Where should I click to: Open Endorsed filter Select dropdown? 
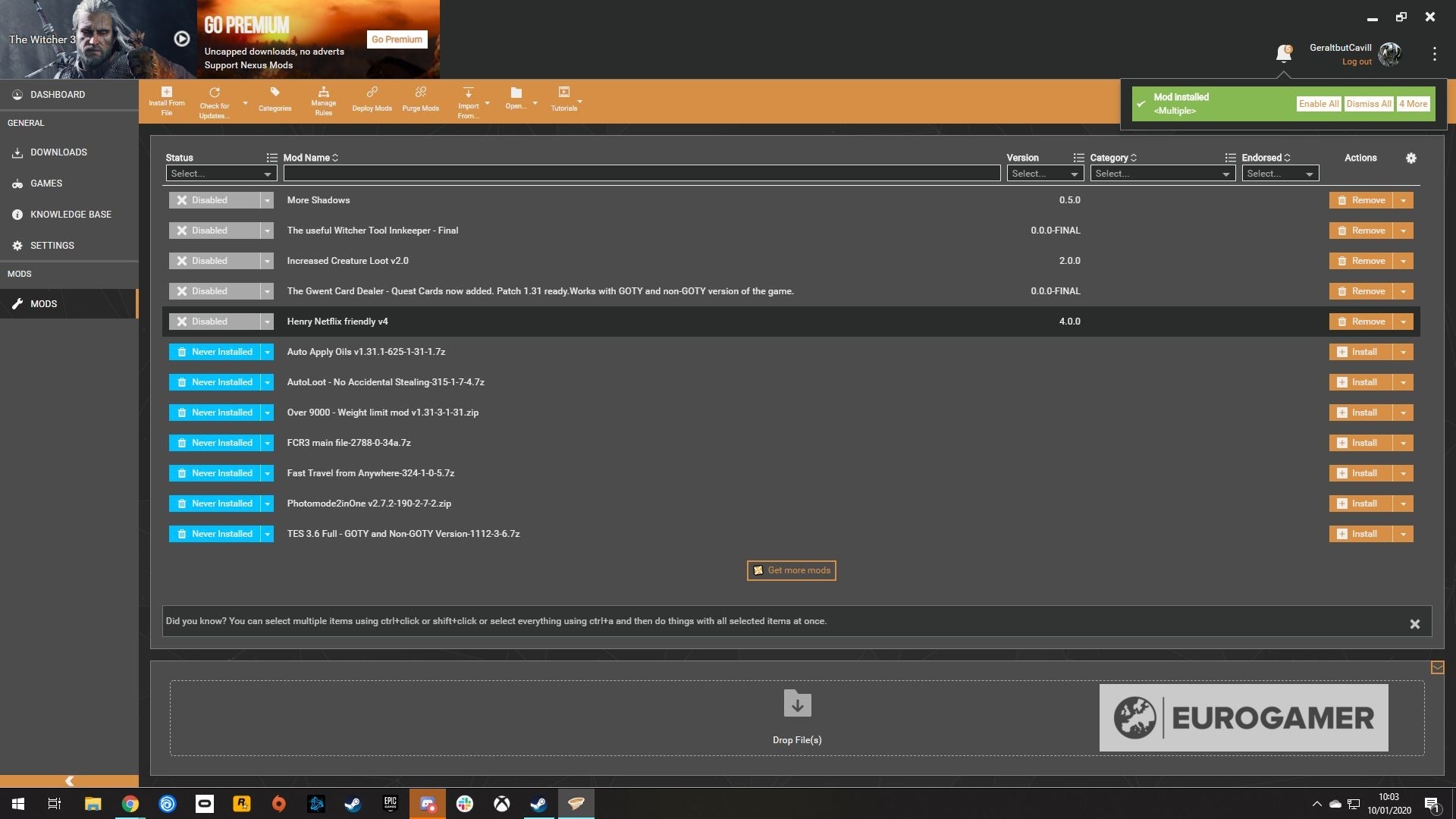[1279, 174]
